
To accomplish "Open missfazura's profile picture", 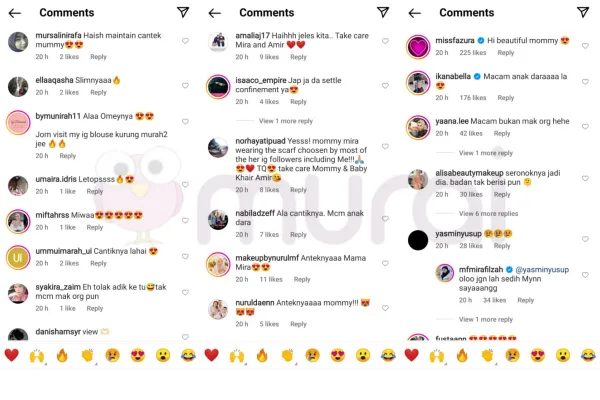I will pos(418,47).
